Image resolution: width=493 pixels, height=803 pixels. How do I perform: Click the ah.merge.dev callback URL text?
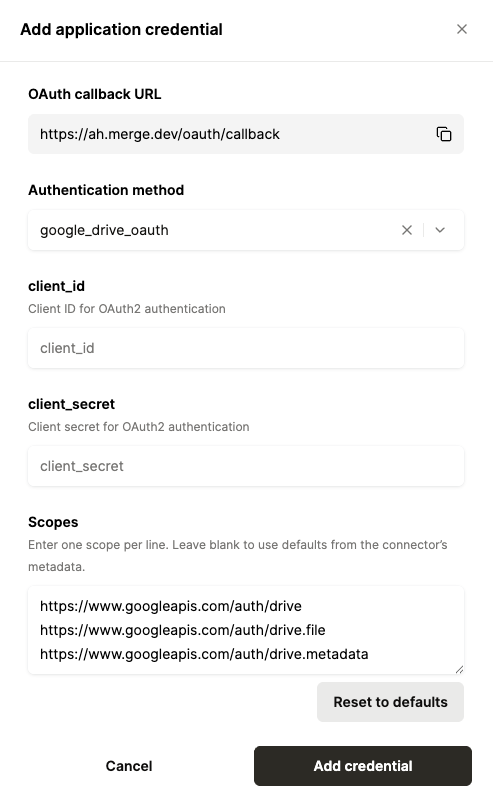160,134
